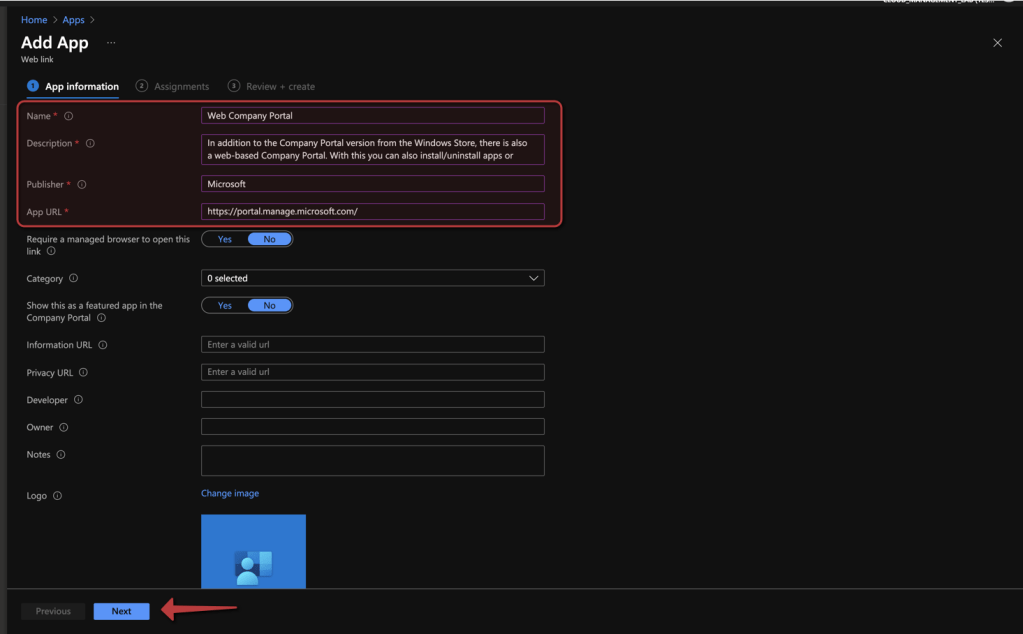Click the info icon next to Category
Screen dimensions: 1023x634
pos(73,279)
